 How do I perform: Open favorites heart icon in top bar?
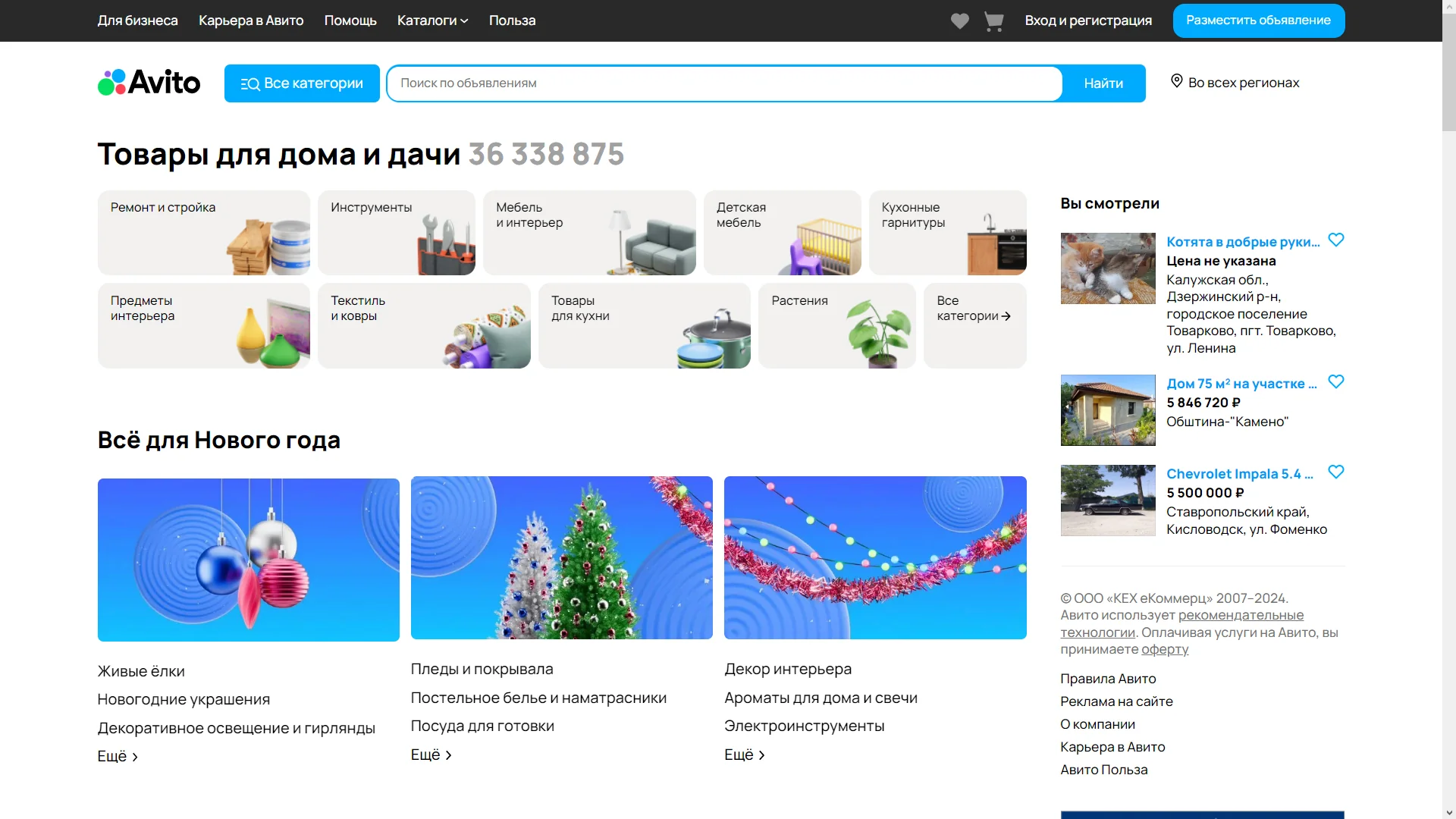(959, 21)
